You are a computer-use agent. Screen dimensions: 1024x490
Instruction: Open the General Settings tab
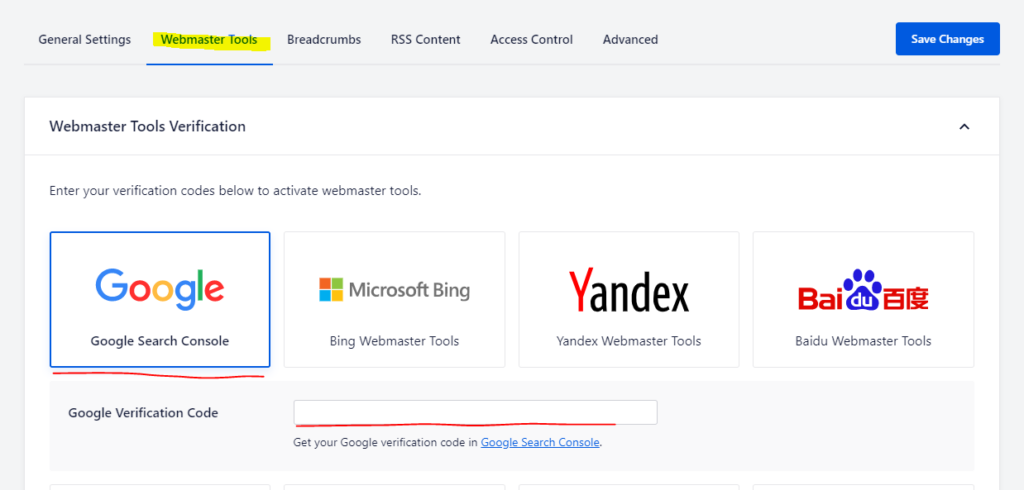(x=84, y=40)
